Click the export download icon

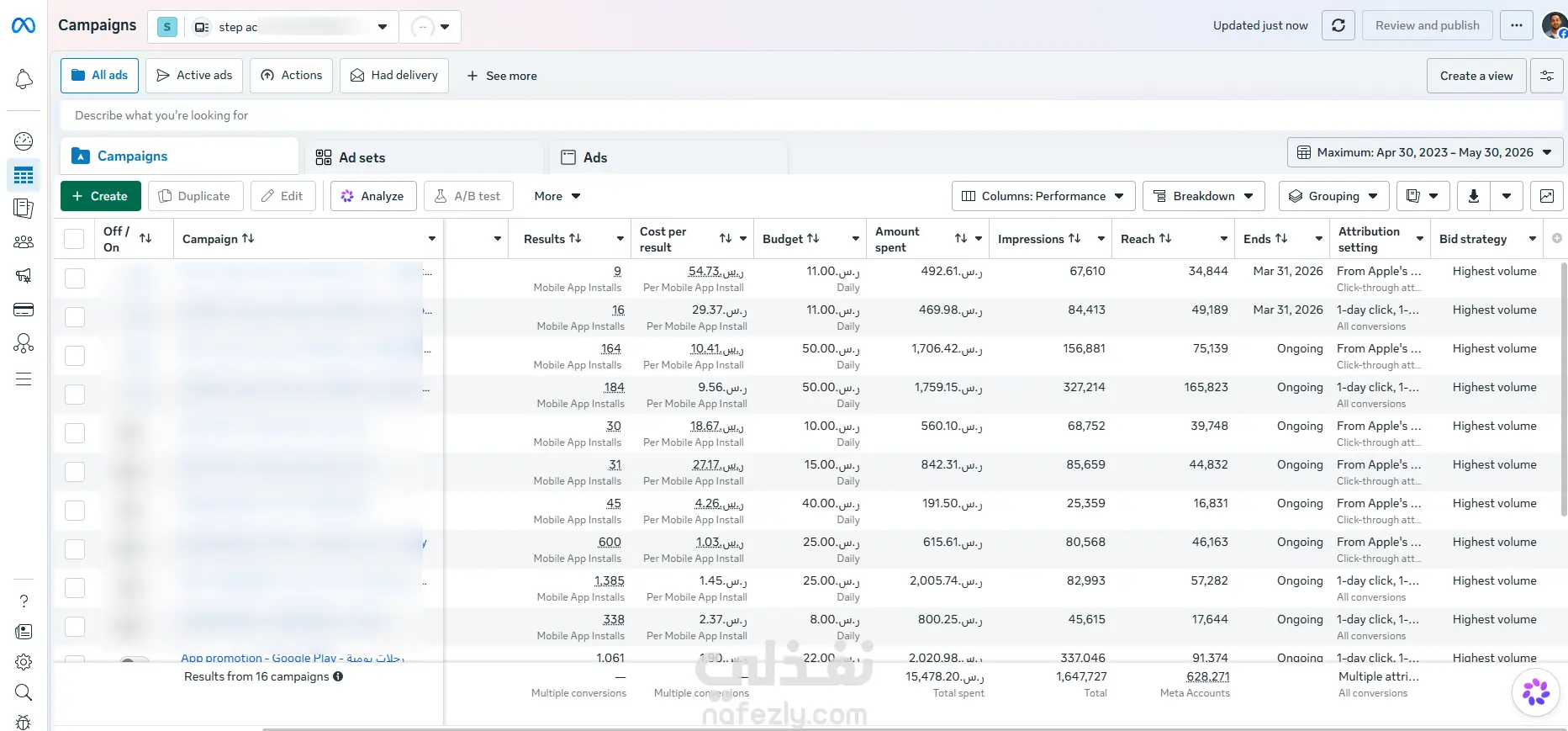point(1473,196)
